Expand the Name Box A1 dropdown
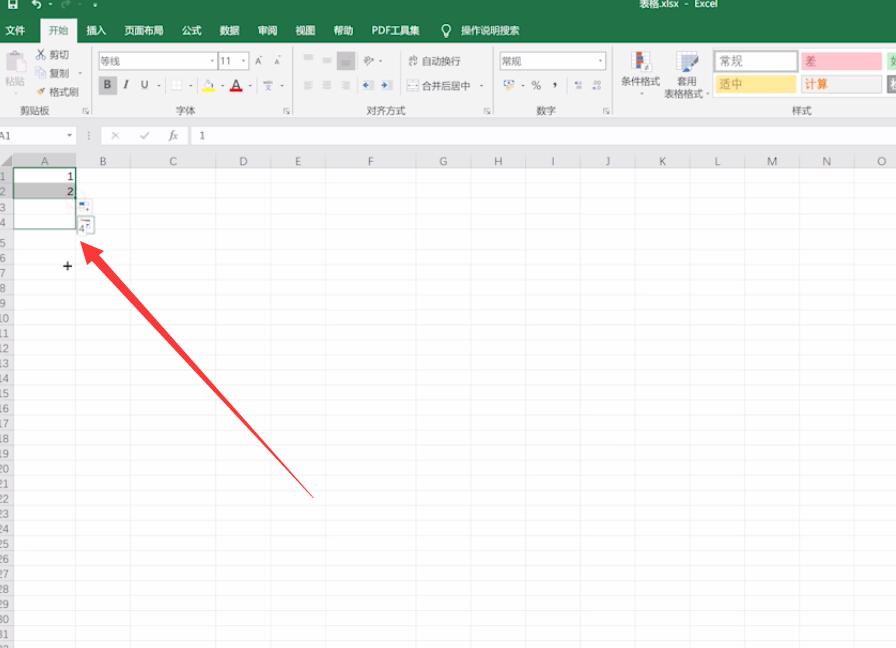 pos(70,135)
